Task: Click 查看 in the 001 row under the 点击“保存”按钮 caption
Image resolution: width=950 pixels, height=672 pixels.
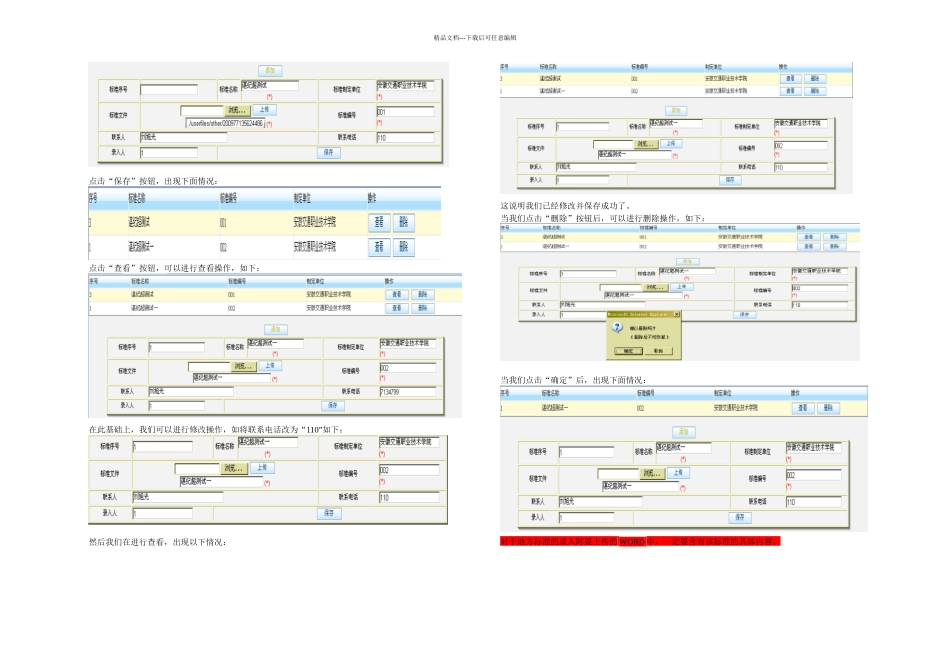Action: 379,222
